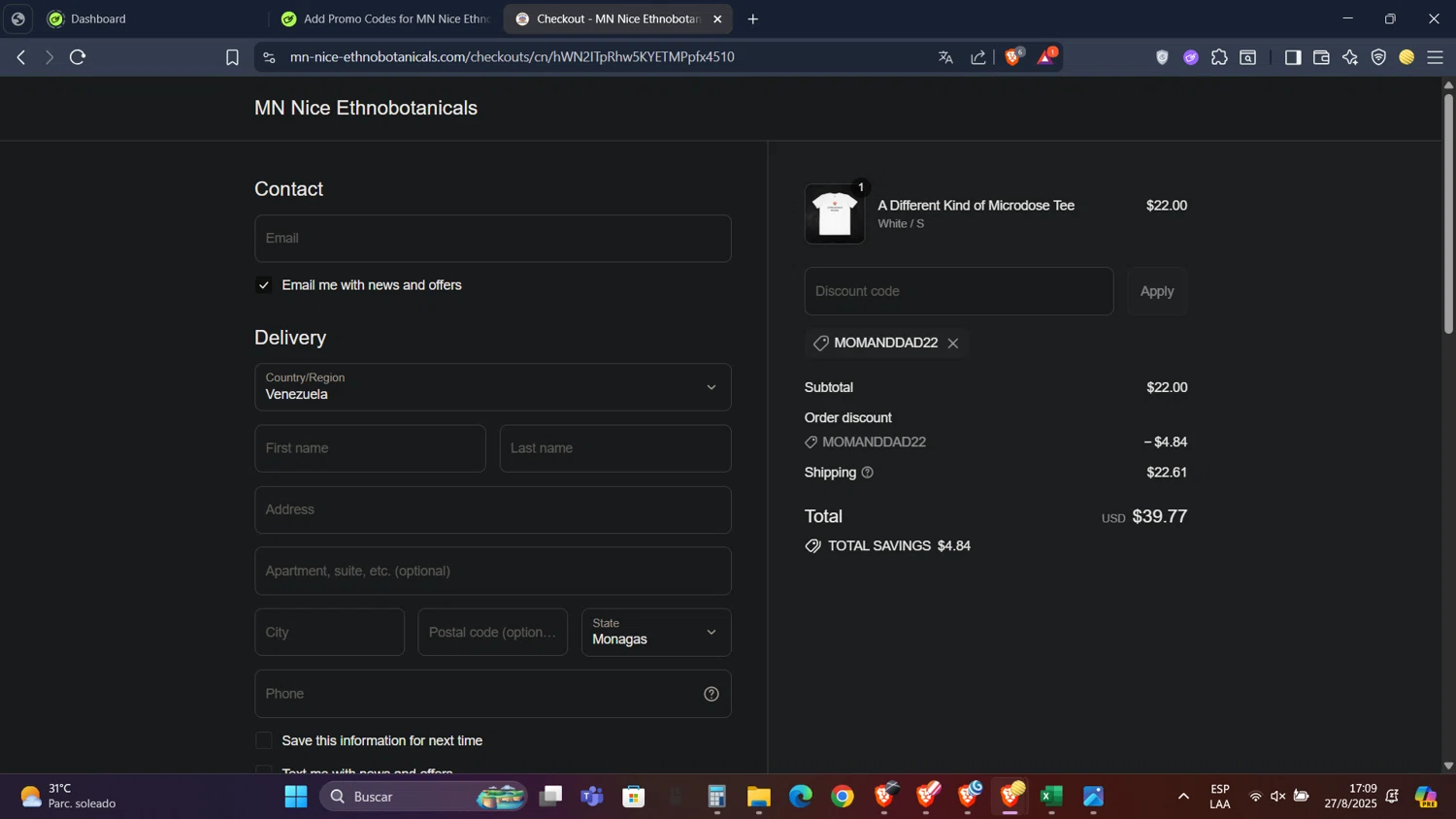Go back to the previous page
This screenshot has height=819, width=1456.
(x=21, y=57)
